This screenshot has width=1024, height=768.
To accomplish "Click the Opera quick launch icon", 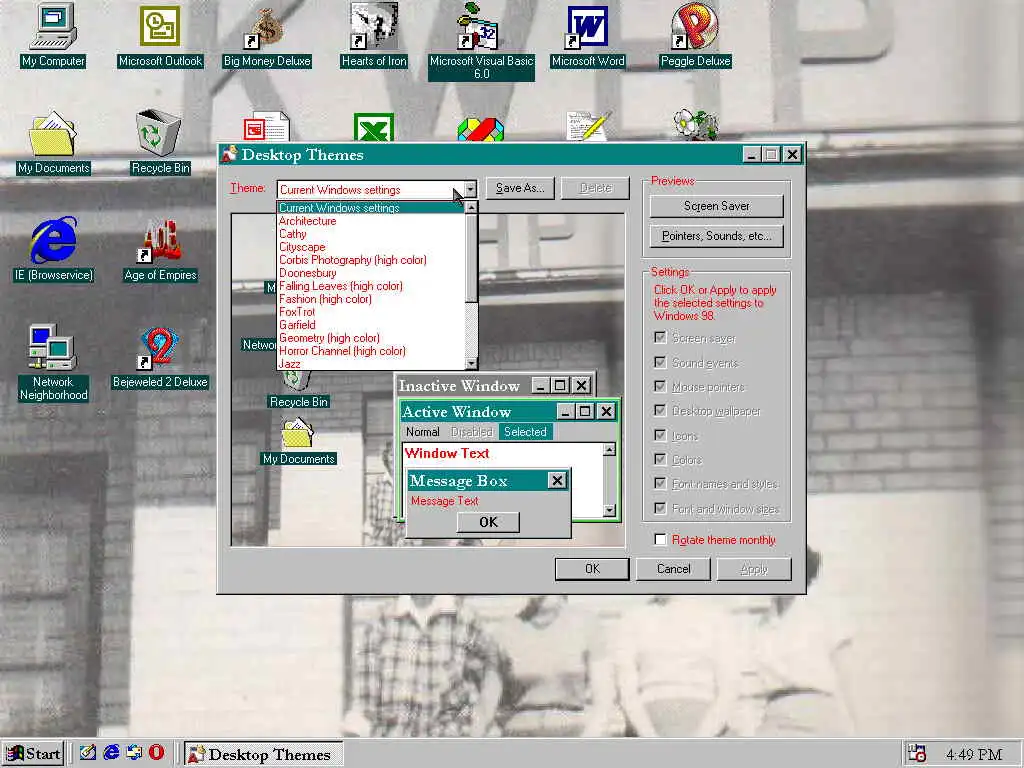I will (157, 752).
